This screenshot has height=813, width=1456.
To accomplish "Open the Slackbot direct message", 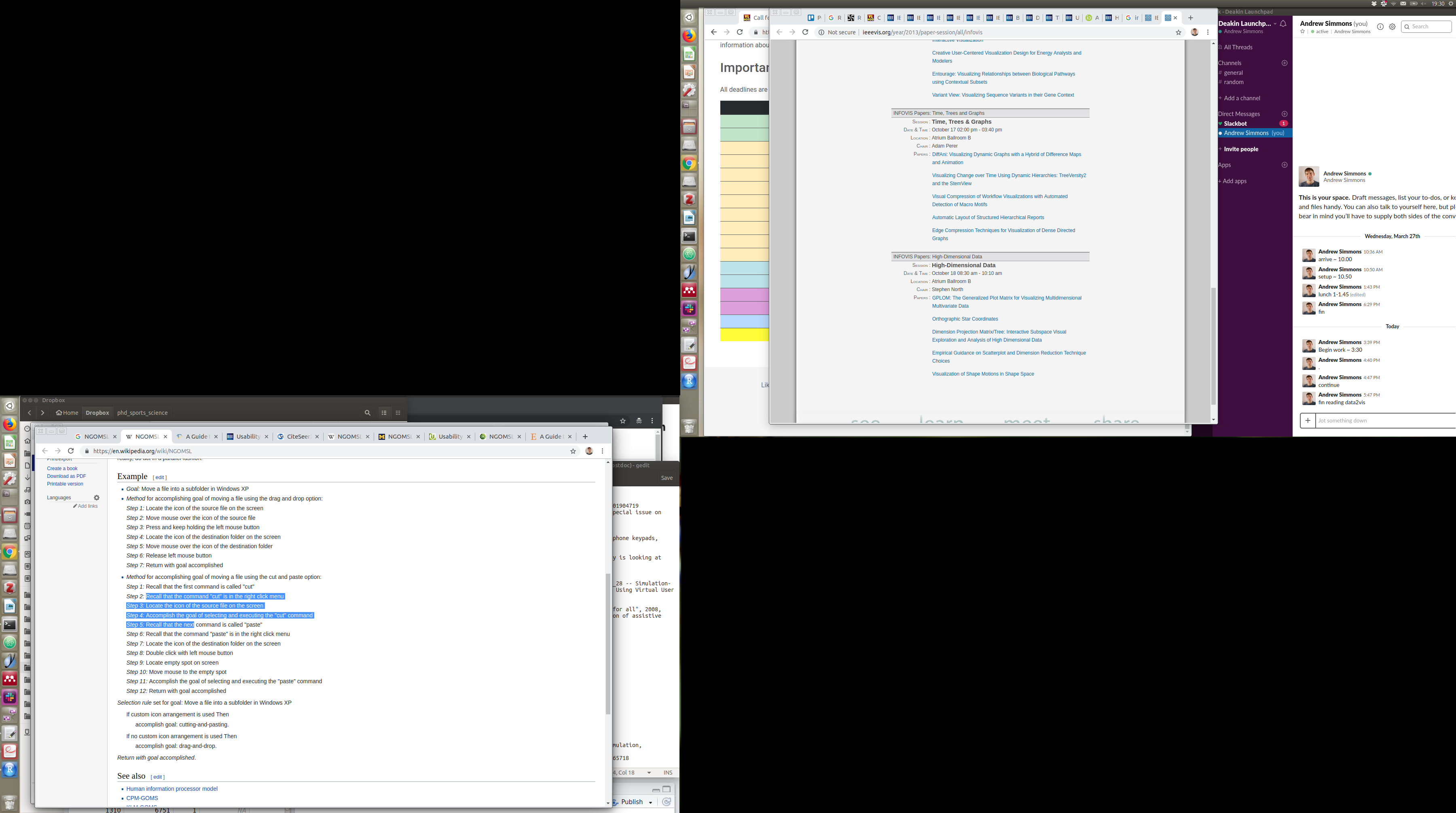I will 1236,123.
